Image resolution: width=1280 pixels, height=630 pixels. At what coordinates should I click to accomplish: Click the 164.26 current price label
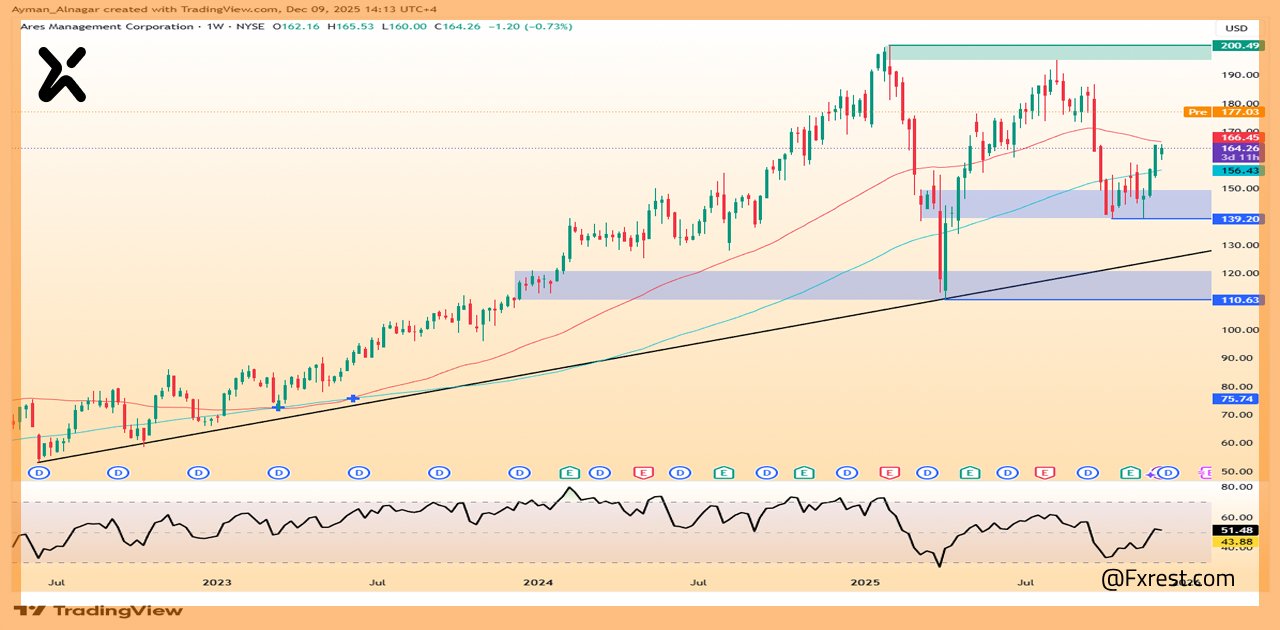pyautogui.click(x=1238, y=148)
